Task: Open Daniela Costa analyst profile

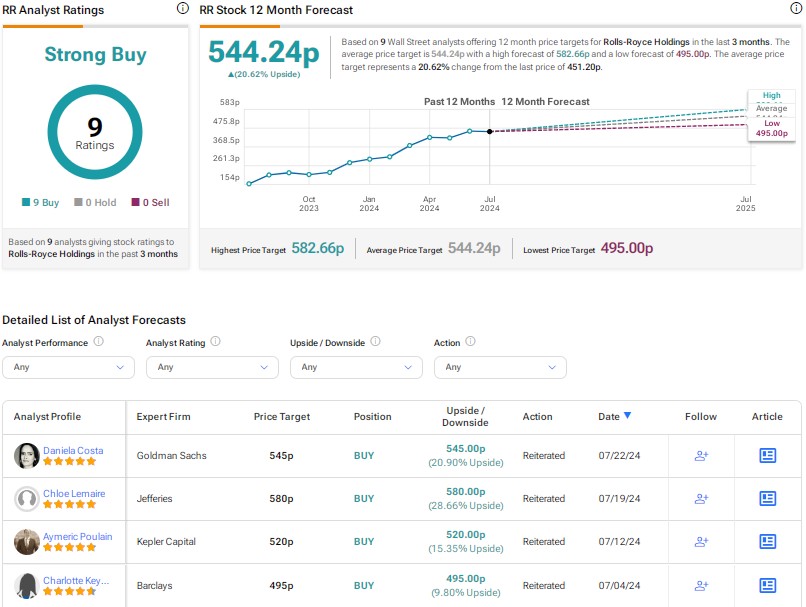Action: pyautogui.click(x=73, y=450)
